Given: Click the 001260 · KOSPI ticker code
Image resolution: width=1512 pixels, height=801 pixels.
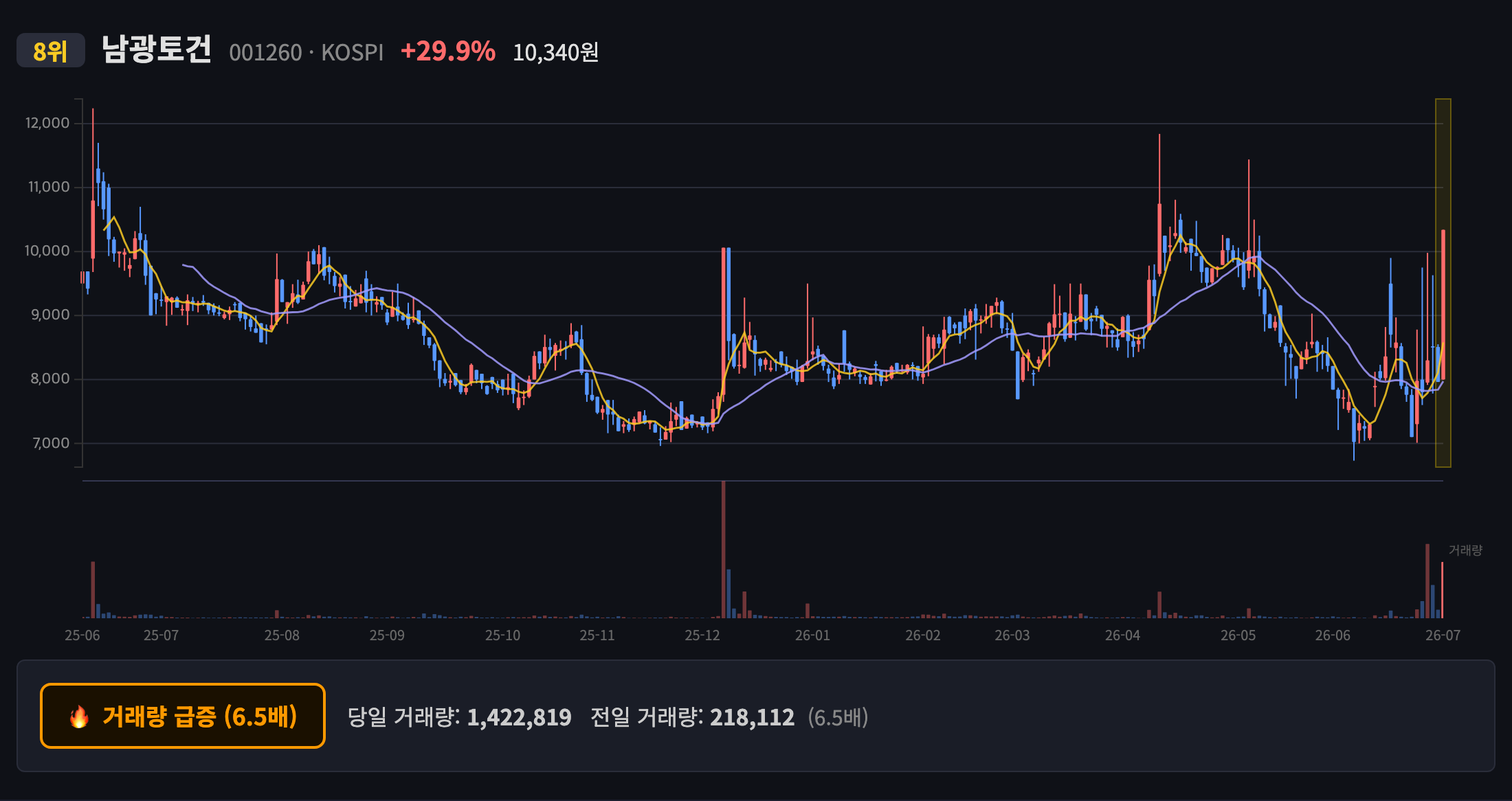Looking at the screenshot, I should tap(307, 53).
